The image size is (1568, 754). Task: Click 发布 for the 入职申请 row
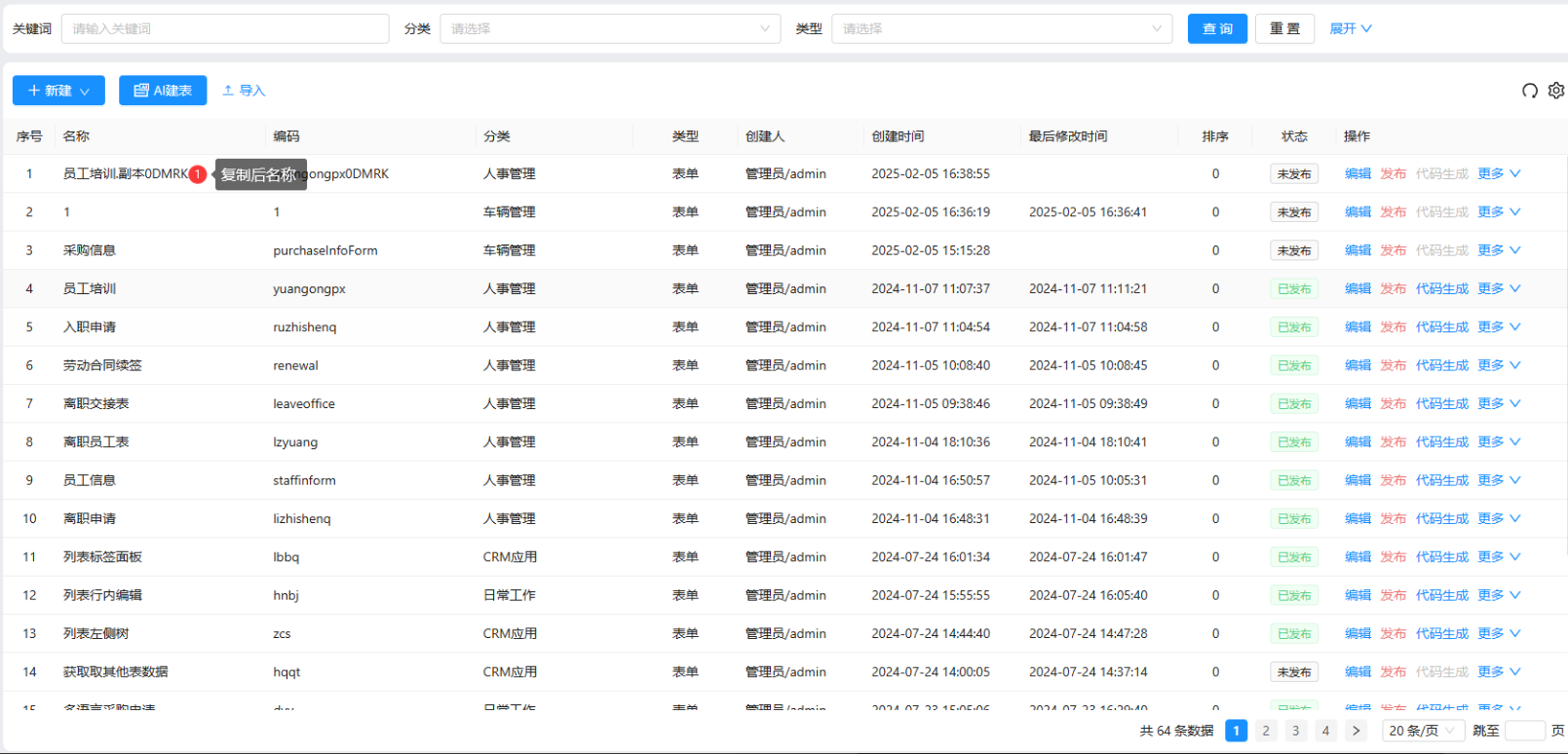(1393, 327)
